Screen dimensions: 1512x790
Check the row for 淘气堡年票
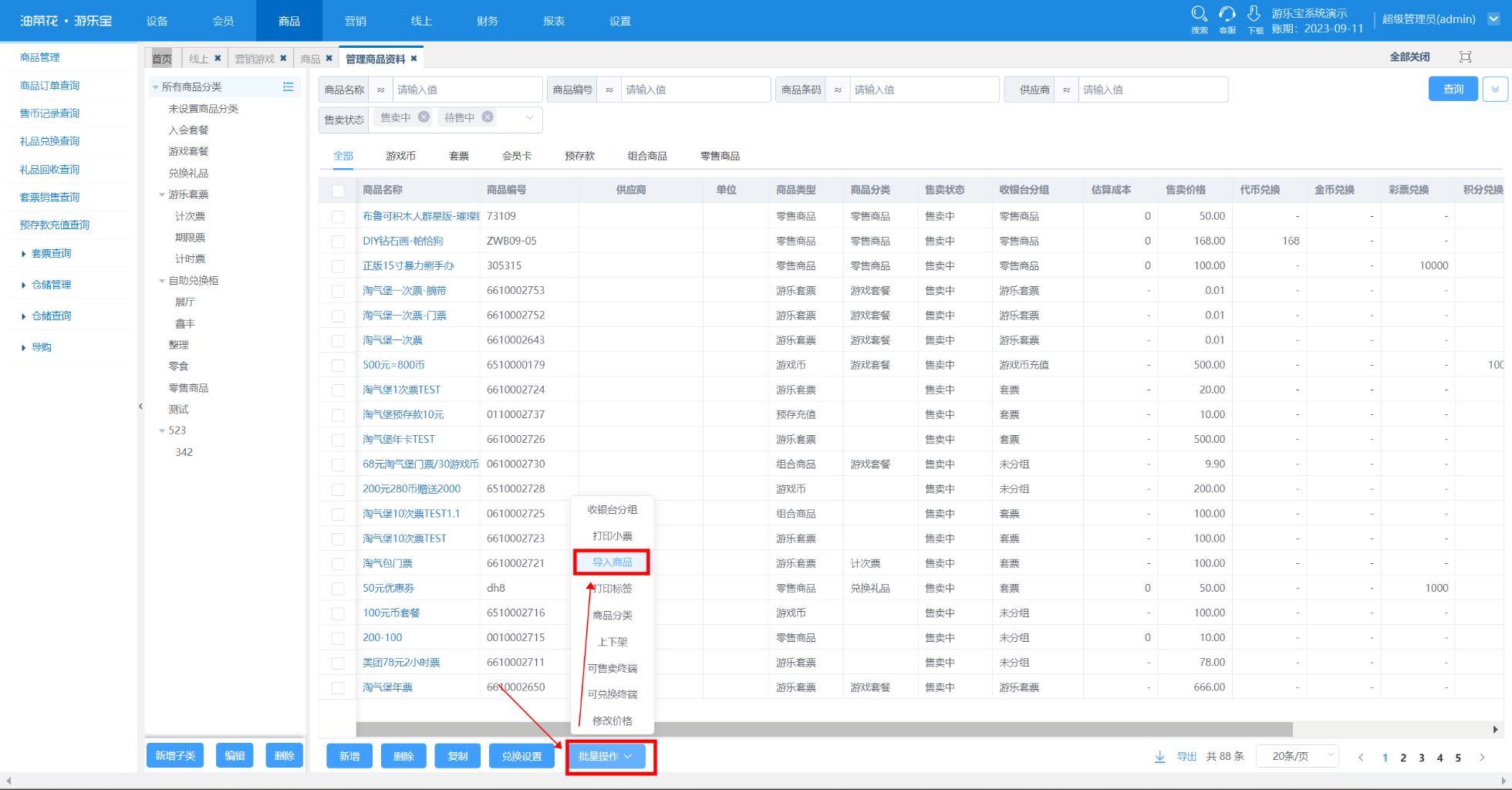point(338,687)
